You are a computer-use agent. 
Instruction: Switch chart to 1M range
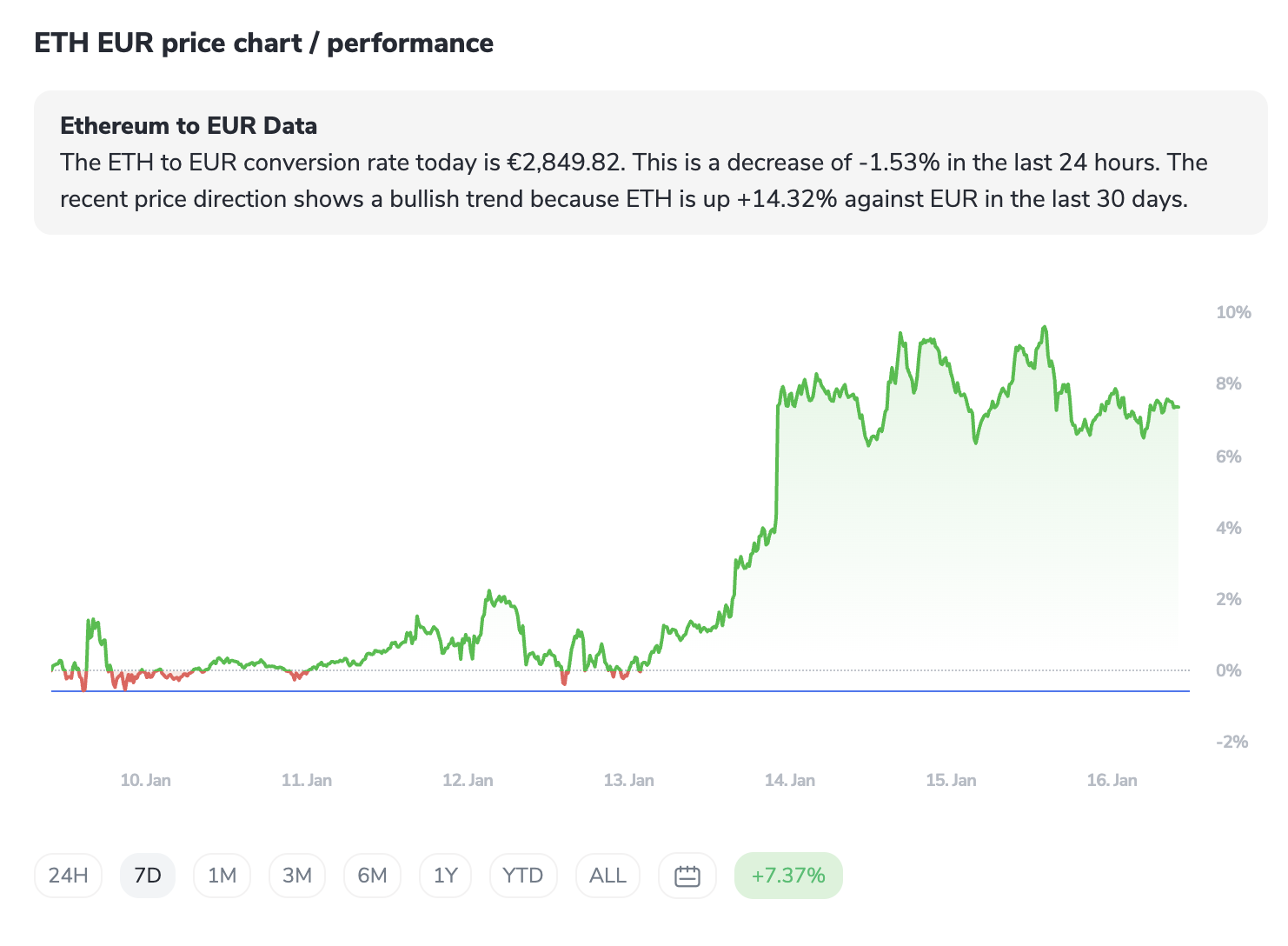[222, 876]
